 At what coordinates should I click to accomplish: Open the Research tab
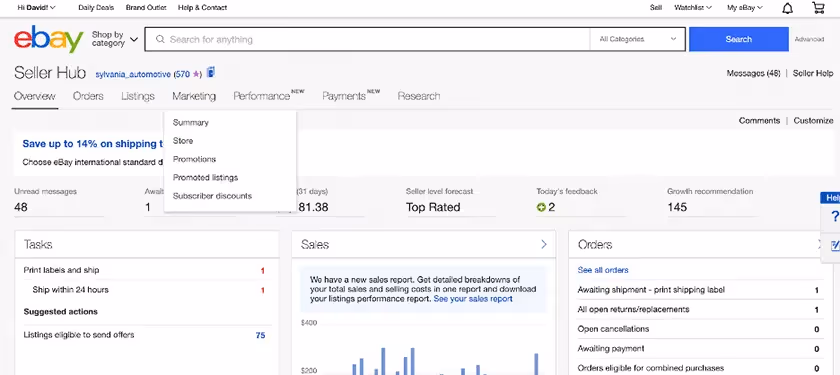419,96
